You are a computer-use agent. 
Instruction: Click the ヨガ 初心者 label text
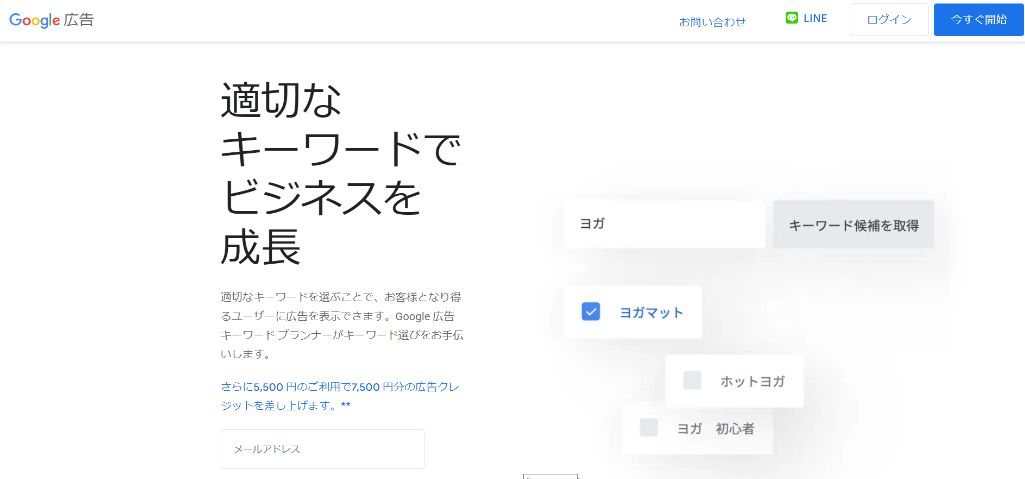point(716,429)
